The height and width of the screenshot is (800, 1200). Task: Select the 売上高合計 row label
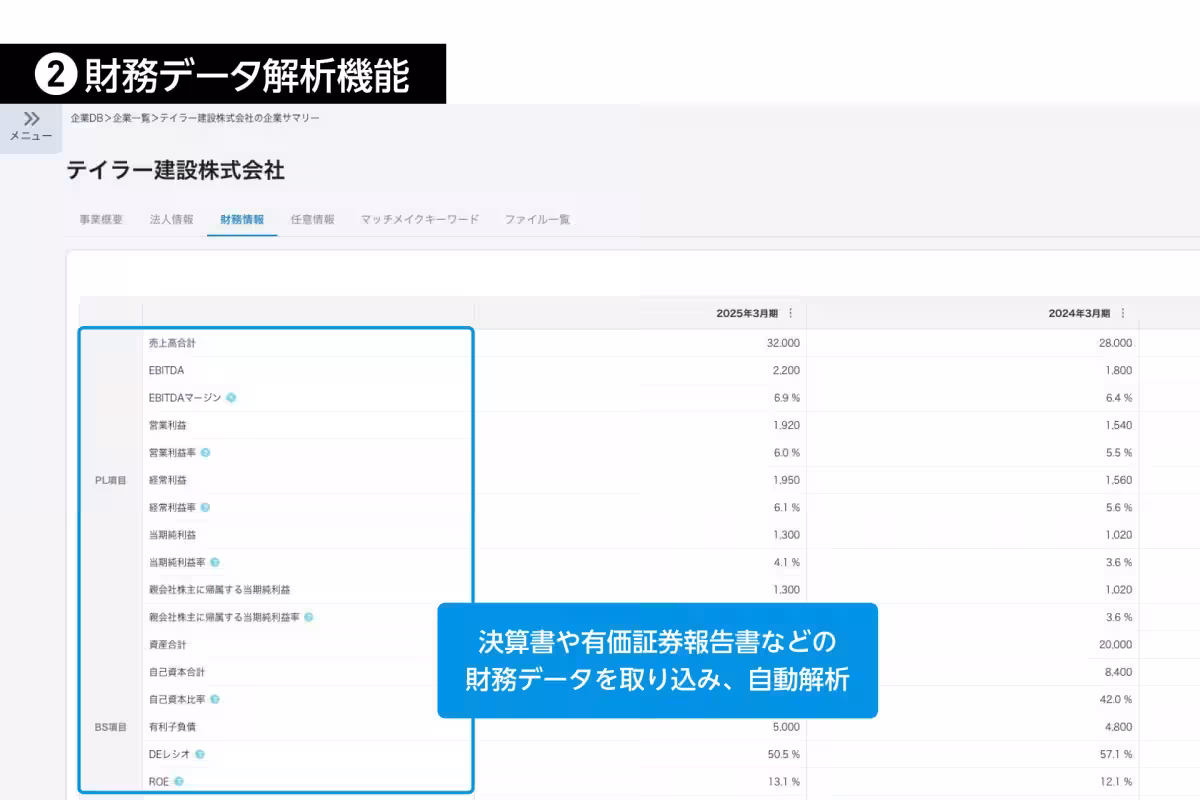(x=172, y=343)
